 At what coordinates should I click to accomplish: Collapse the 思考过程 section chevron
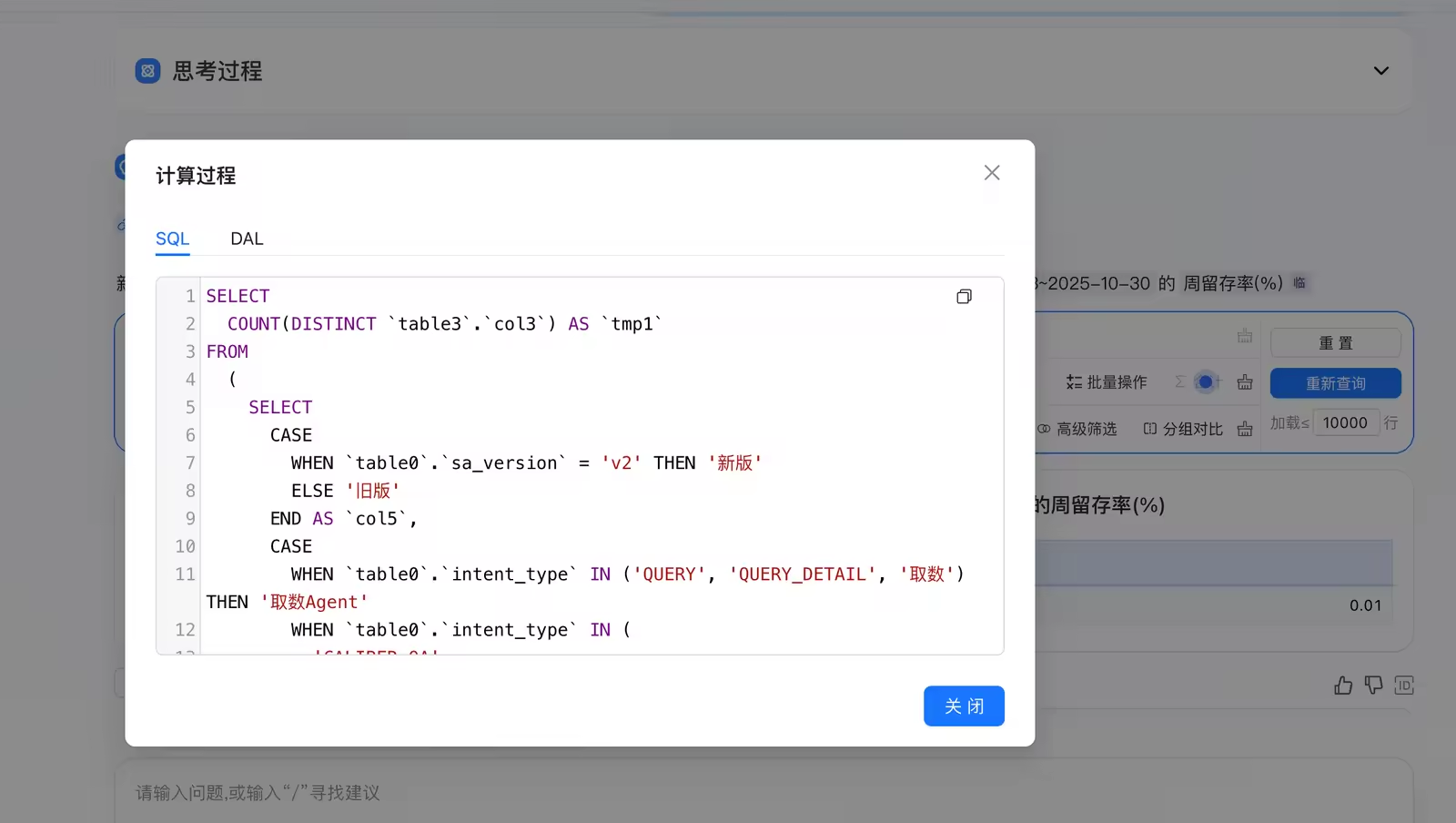[1380, 71]
